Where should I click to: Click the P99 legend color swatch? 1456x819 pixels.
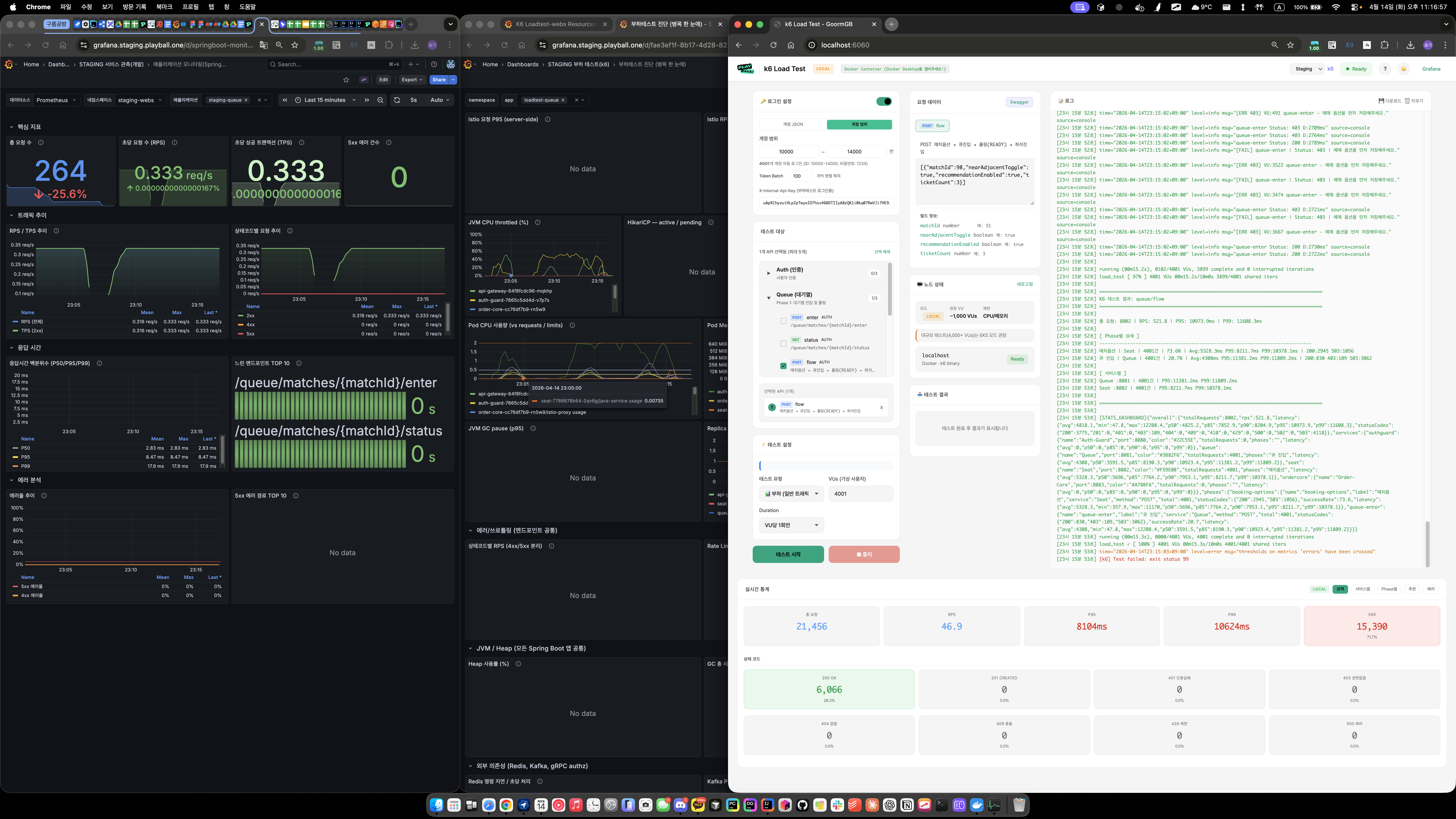pyautogui.click(x=15, y=466)
